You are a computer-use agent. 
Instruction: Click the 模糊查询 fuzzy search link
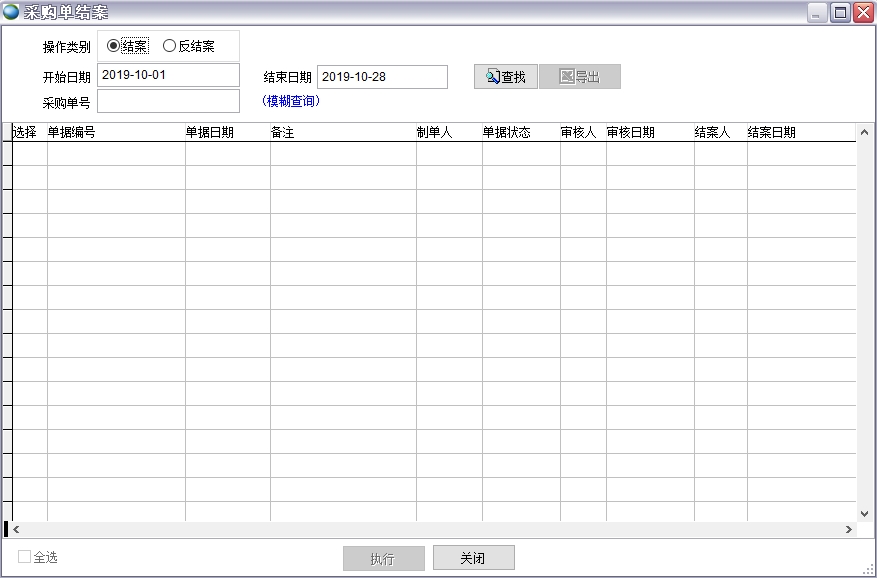[x=291, y=101]
